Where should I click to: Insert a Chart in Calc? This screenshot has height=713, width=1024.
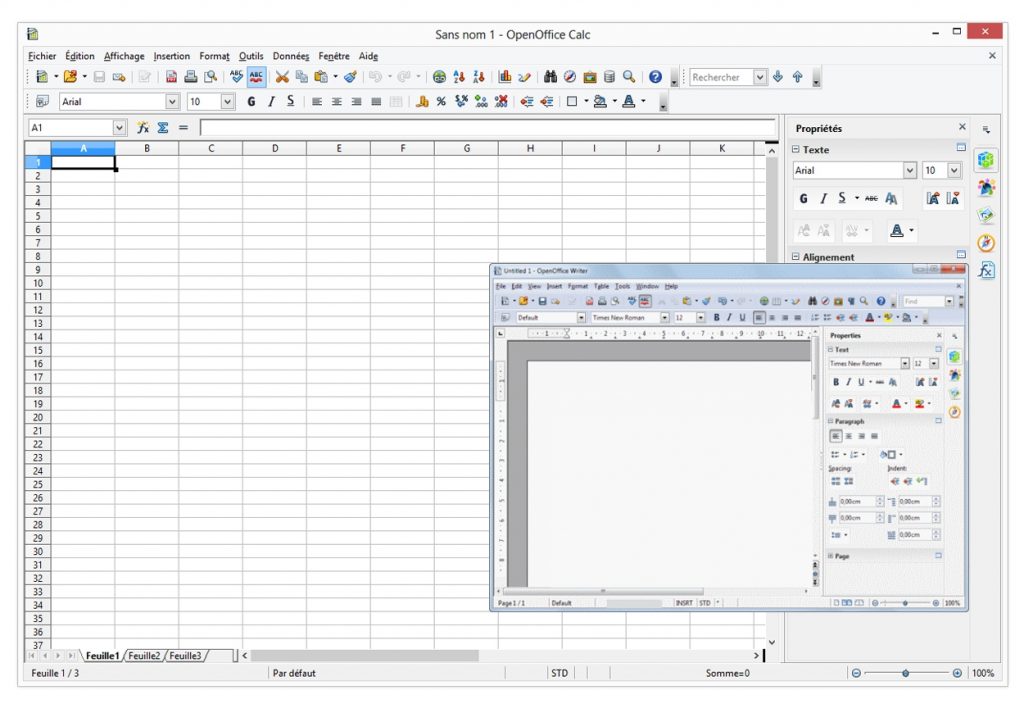click(x=505, y=77)
